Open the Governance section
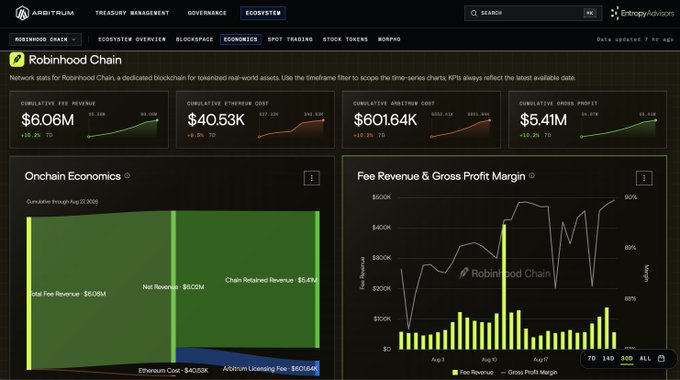The height and width of the screenshot is (380, 680). coord(207,13)
